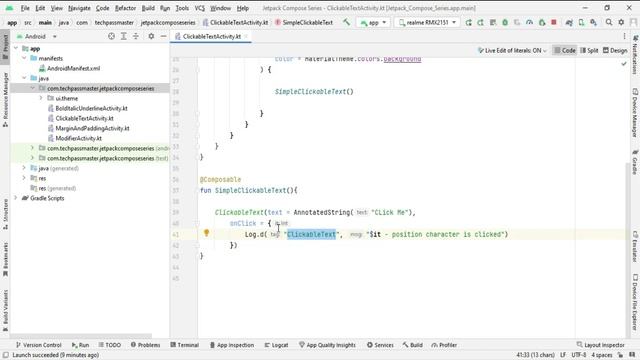Screen dimensions: 640x360
Task: Collapse the manifests folder
Action: coord(24,58)
